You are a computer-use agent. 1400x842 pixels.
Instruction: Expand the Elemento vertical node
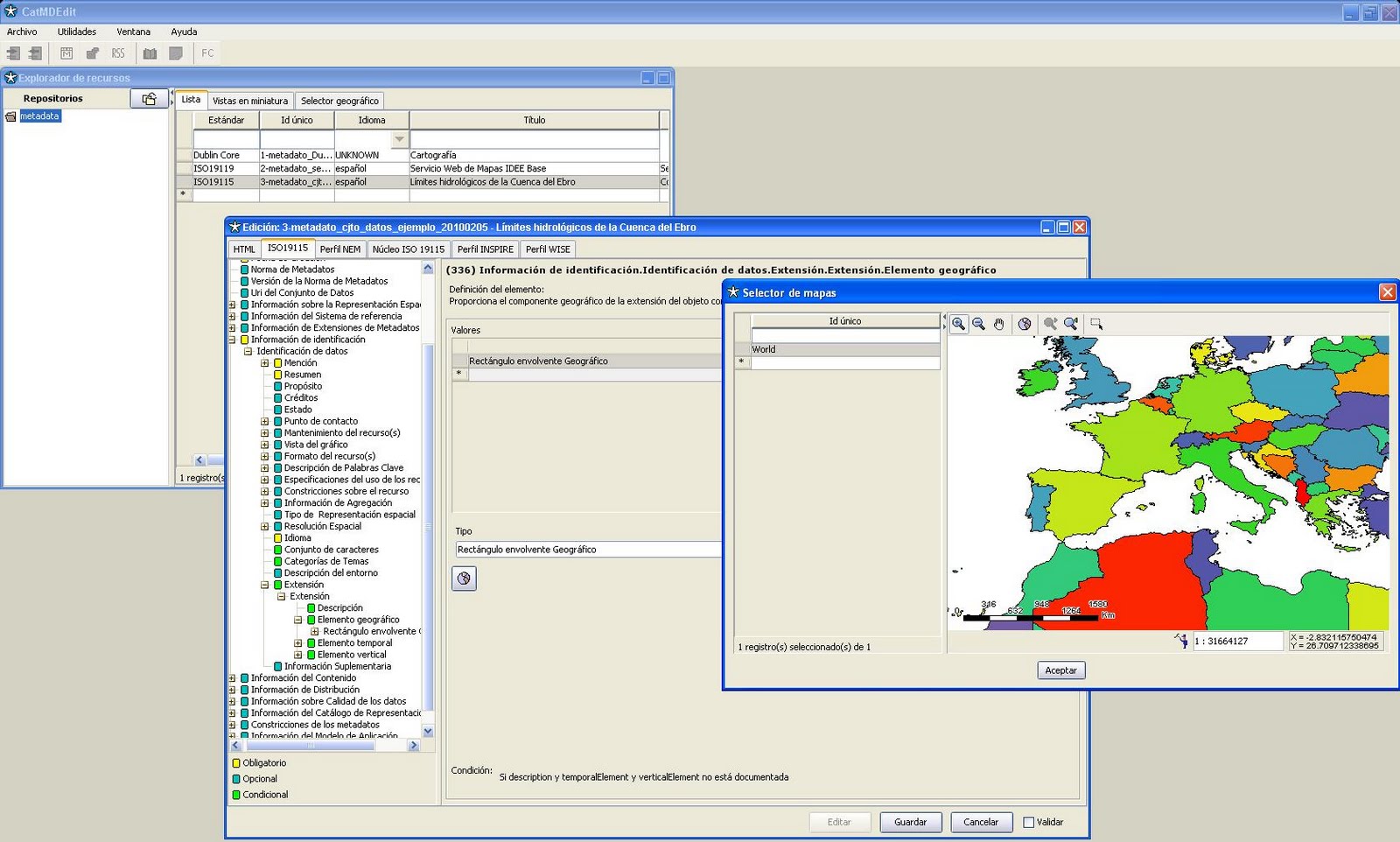coord(297,655)
